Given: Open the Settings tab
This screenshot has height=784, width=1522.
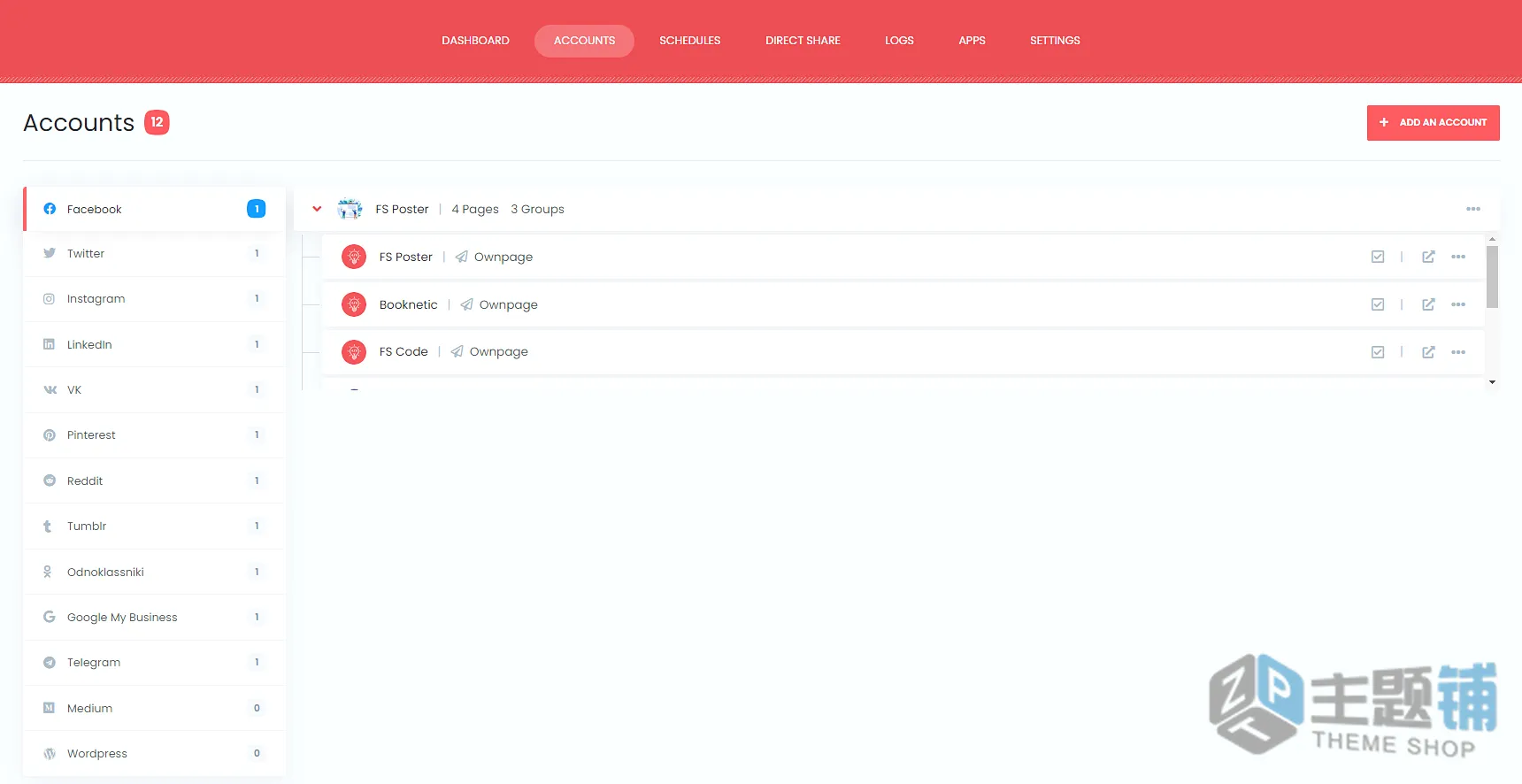Looking at the screenshot, I should click(1055, 41).
